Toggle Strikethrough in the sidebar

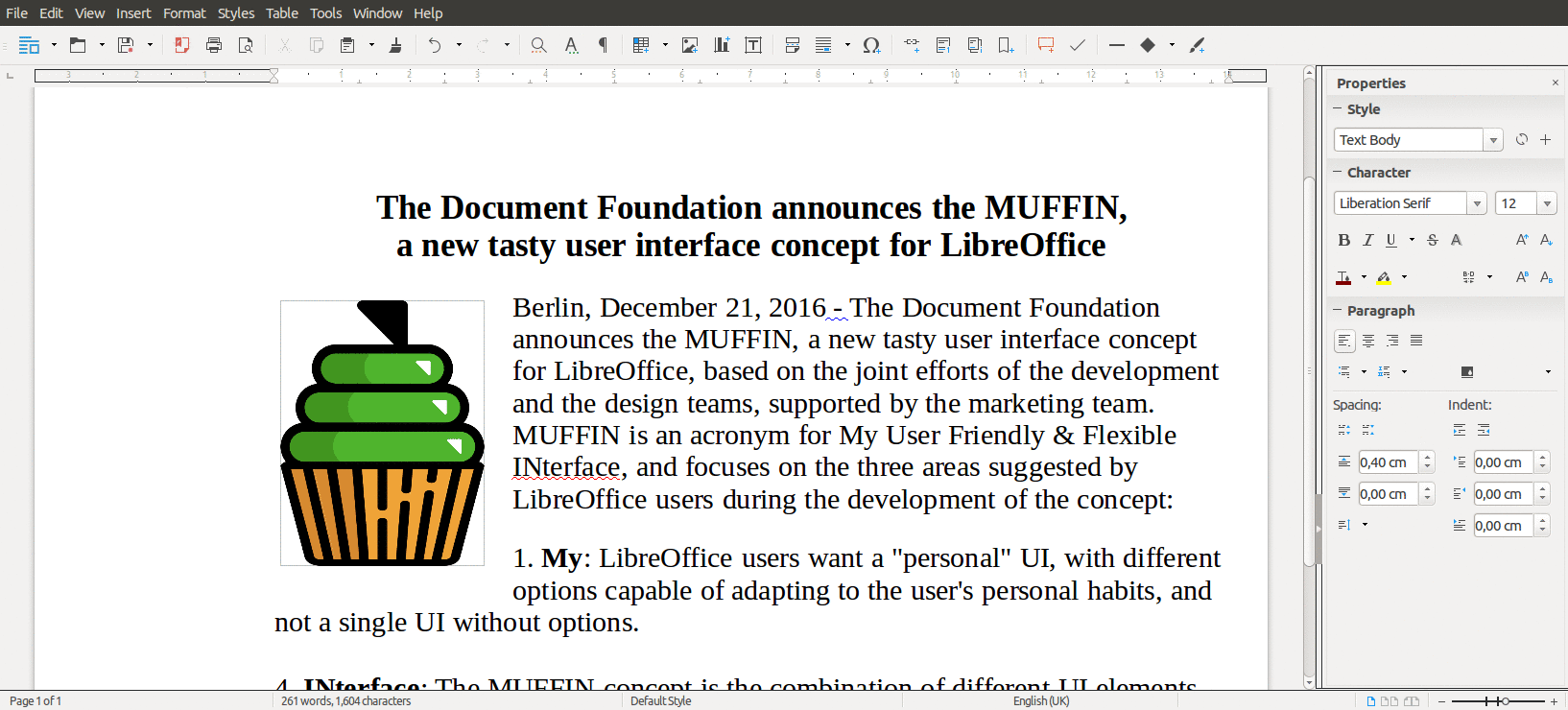click(x=1433, y=240)
